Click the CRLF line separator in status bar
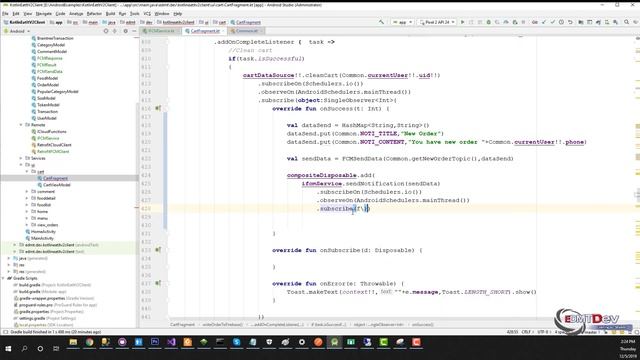 (527, 332)
